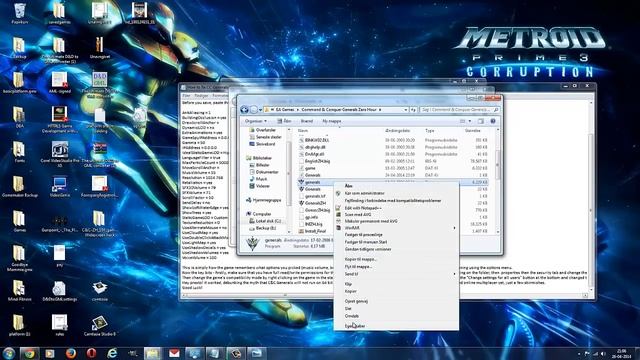
Task: Choose Omdøb in context menu
Action: pyautogui.click(x=396, y=316)
